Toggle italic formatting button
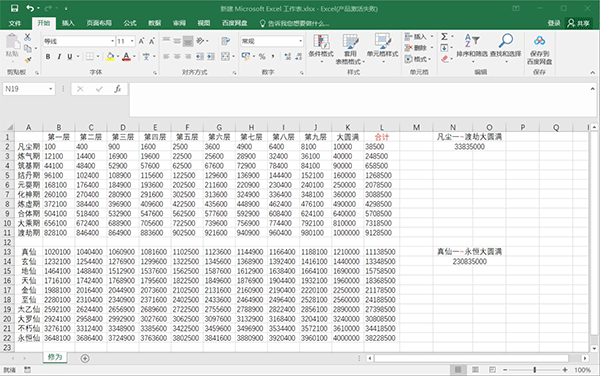Screen dimensions: 600x376 [59, 57]
